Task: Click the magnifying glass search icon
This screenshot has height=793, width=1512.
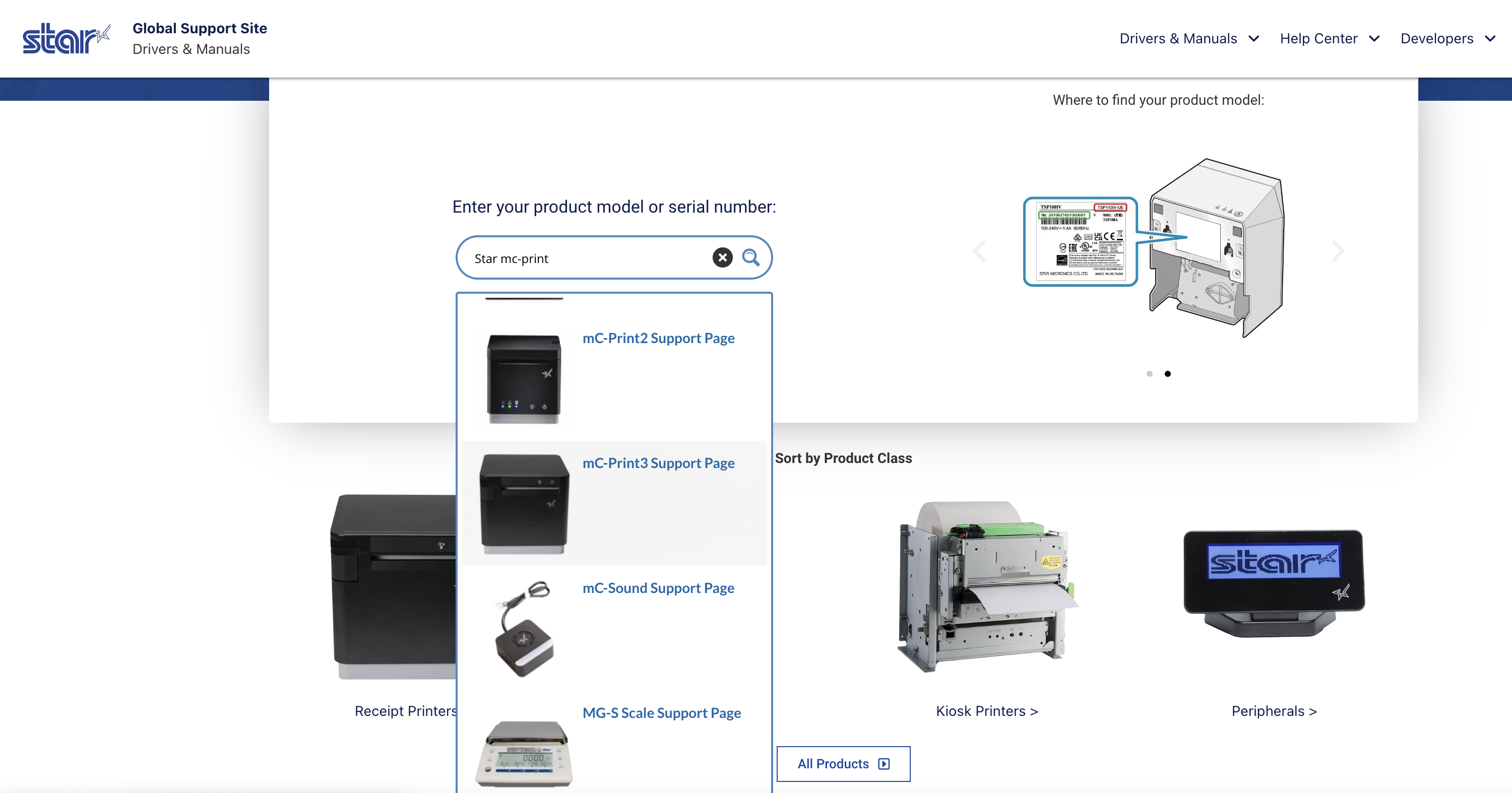Action: point(752,257)
